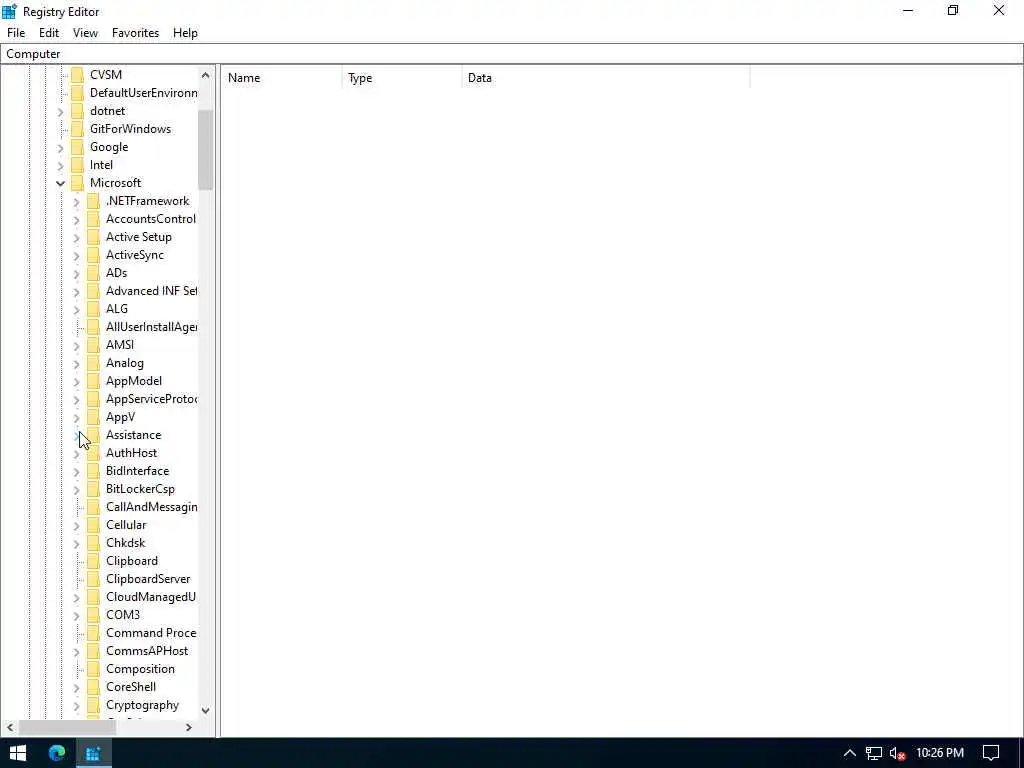The height and width of the screenshot is (768, 1024).
Task: Expand the BitLockerCsp key
Action: point(76,490)
